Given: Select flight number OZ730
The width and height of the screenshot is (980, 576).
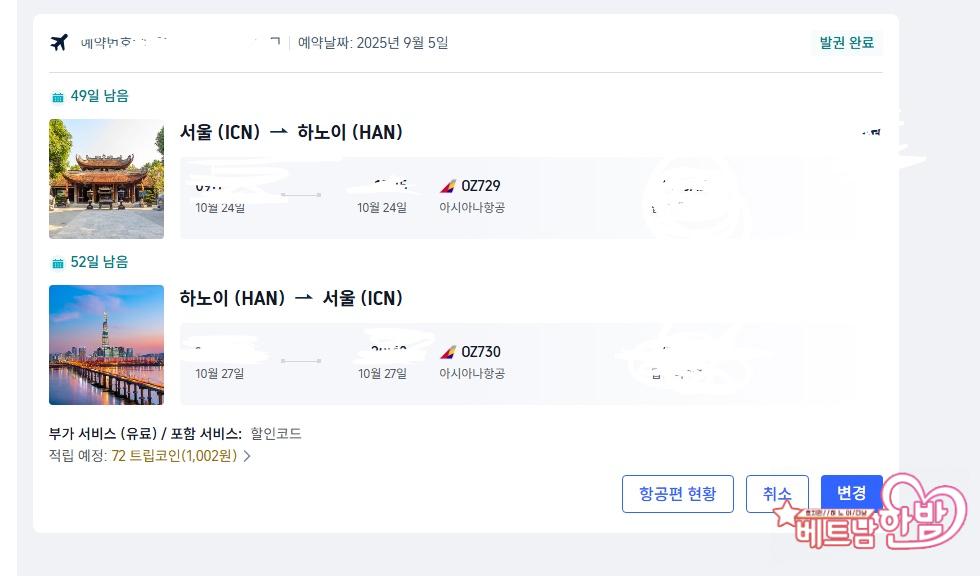Looking at the screenshot, I should (481, 352).
